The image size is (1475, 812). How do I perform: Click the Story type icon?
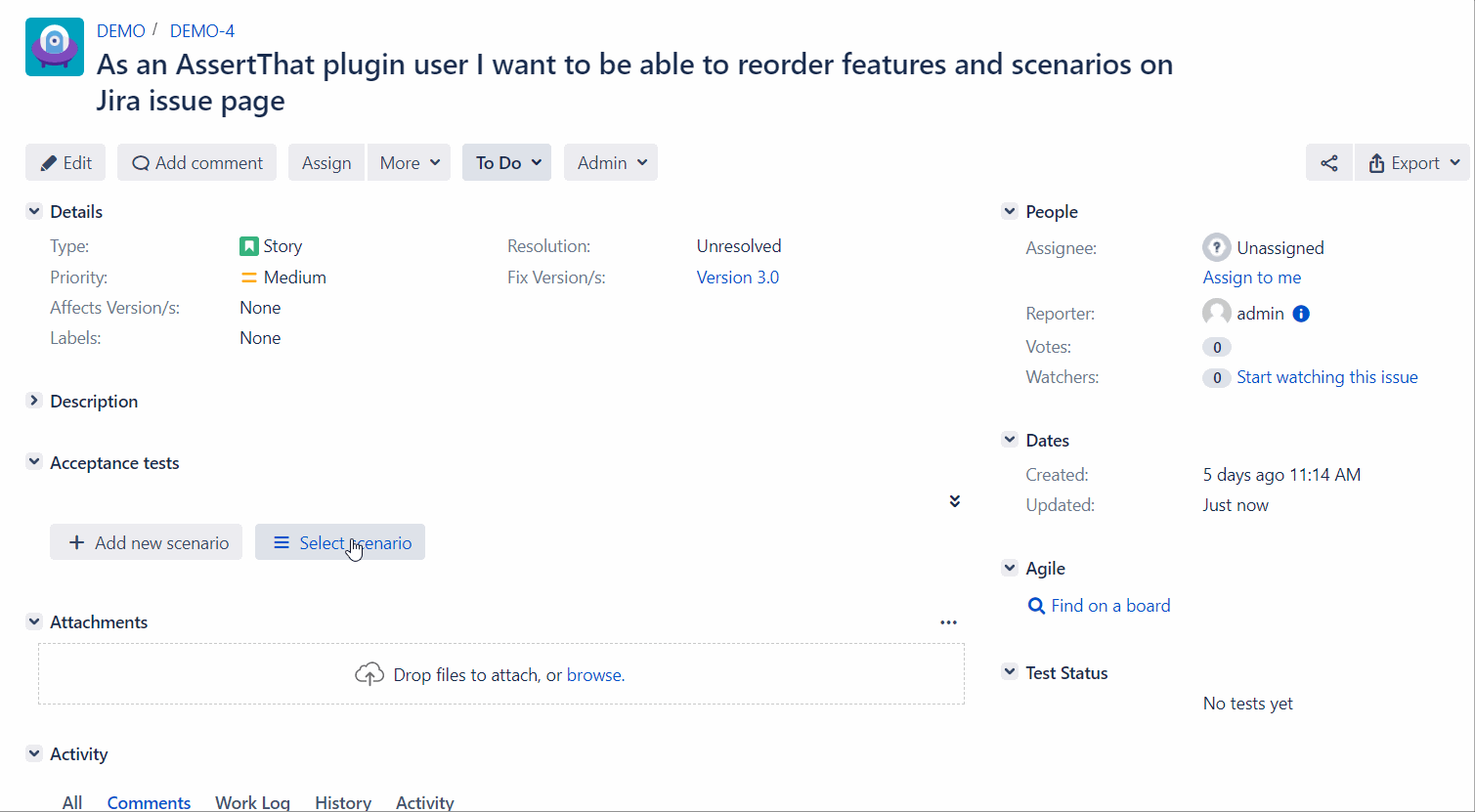tap(249, 246)
